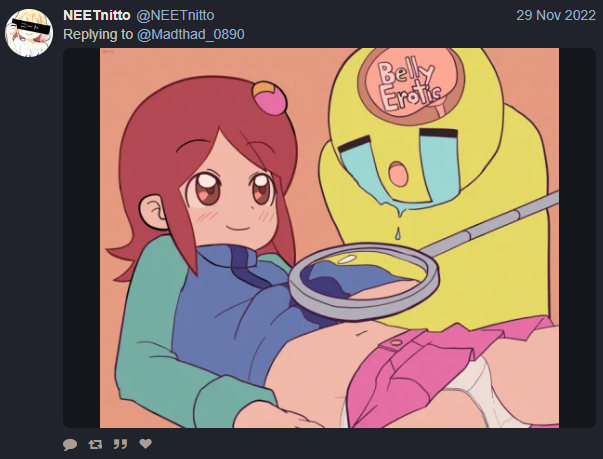
Task: Click the "Replying to" mention of Madthad_0890
Action: [191, 35]
